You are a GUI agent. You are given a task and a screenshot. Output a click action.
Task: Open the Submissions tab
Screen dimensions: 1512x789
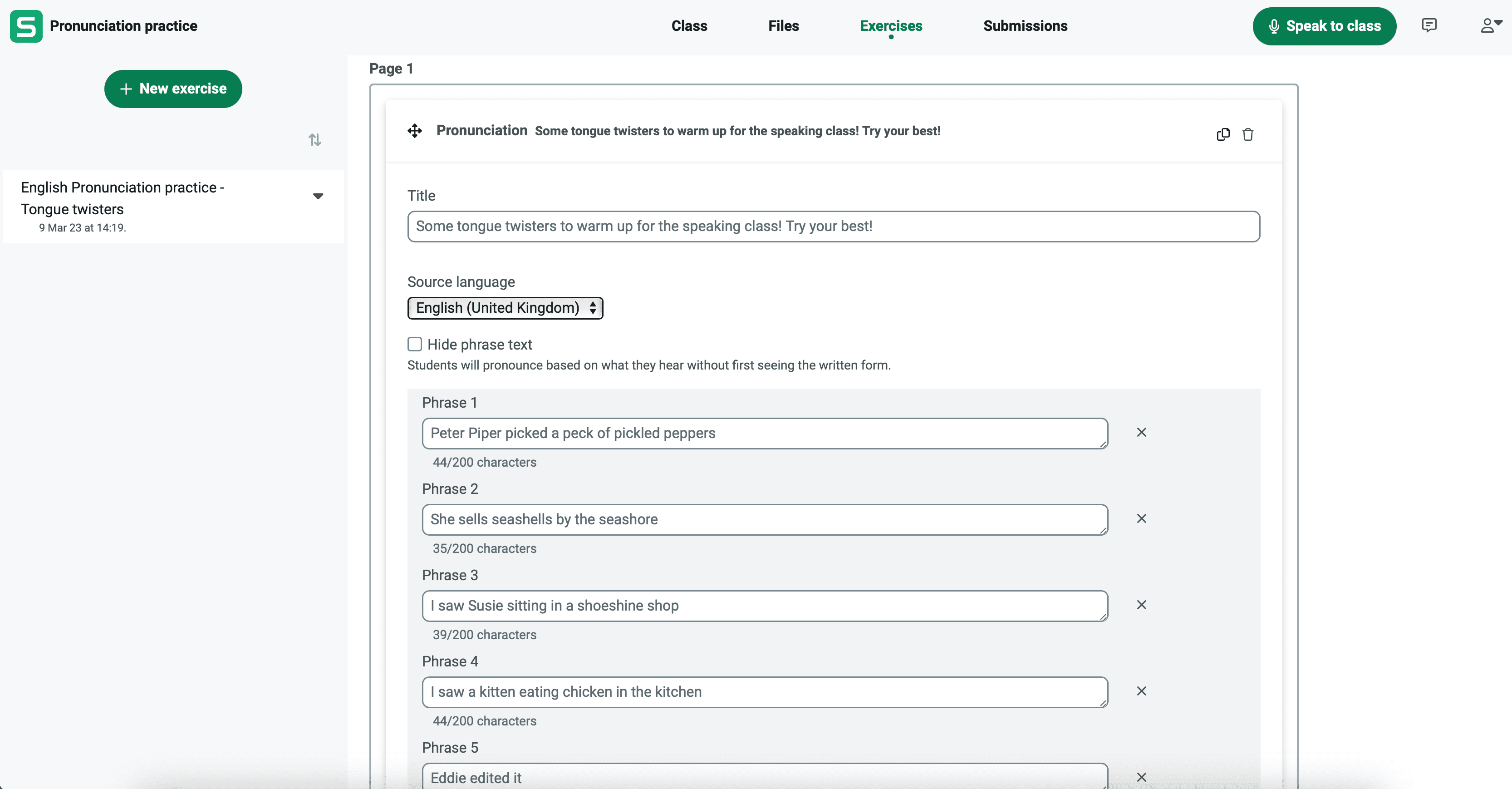tap(1026, 26)
